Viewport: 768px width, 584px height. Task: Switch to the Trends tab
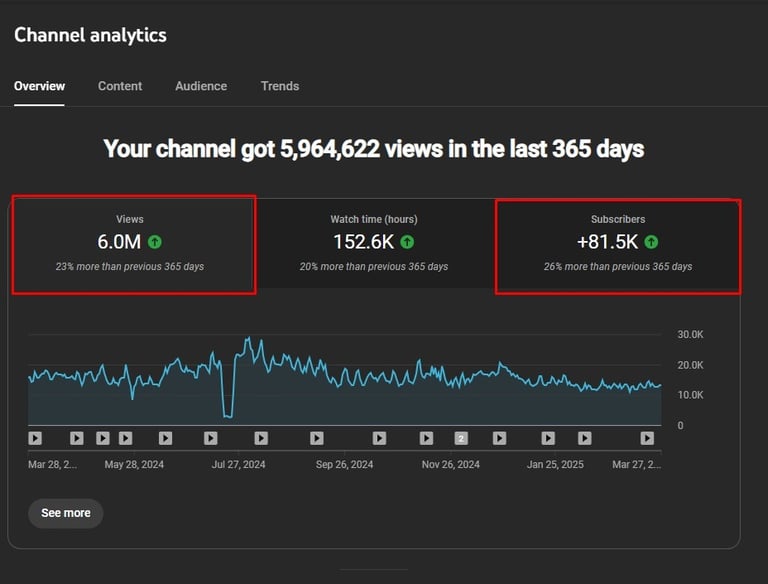coord(280,86)
